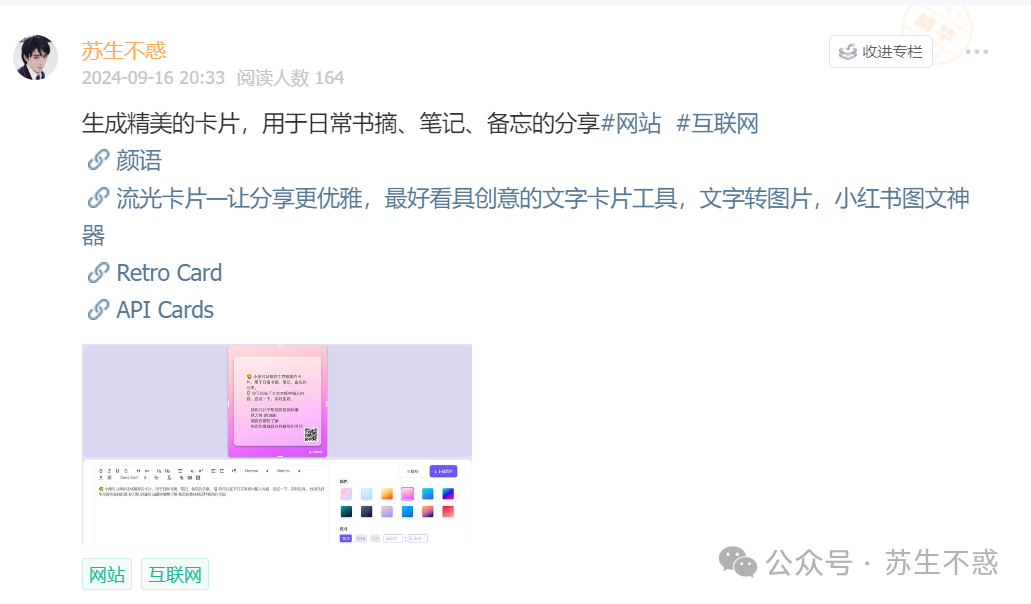Screen dimensions: 1031x604
Task: Click the #网站 hashtag in post text
Action: pos(631,123)
